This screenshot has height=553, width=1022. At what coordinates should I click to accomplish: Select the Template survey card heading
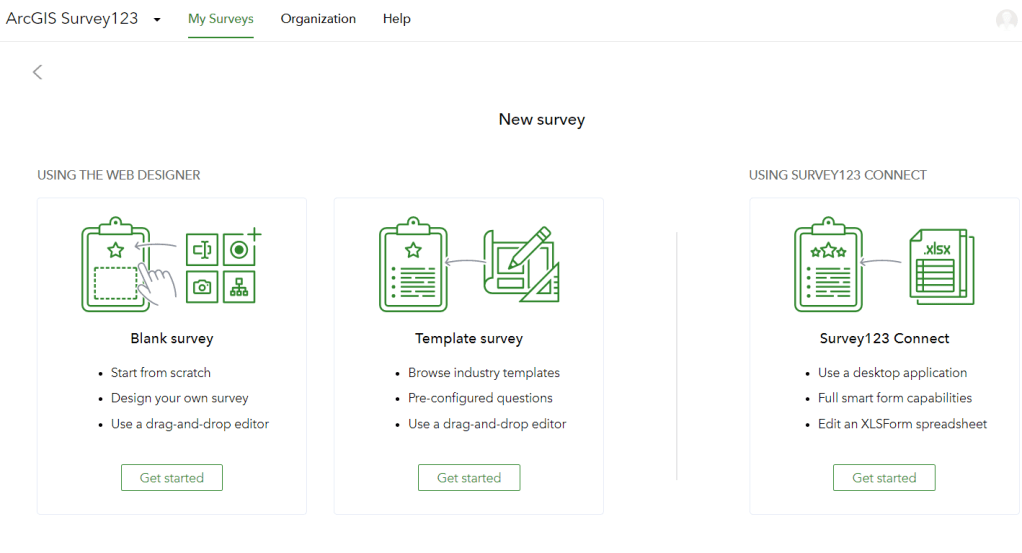click(468, 339)
